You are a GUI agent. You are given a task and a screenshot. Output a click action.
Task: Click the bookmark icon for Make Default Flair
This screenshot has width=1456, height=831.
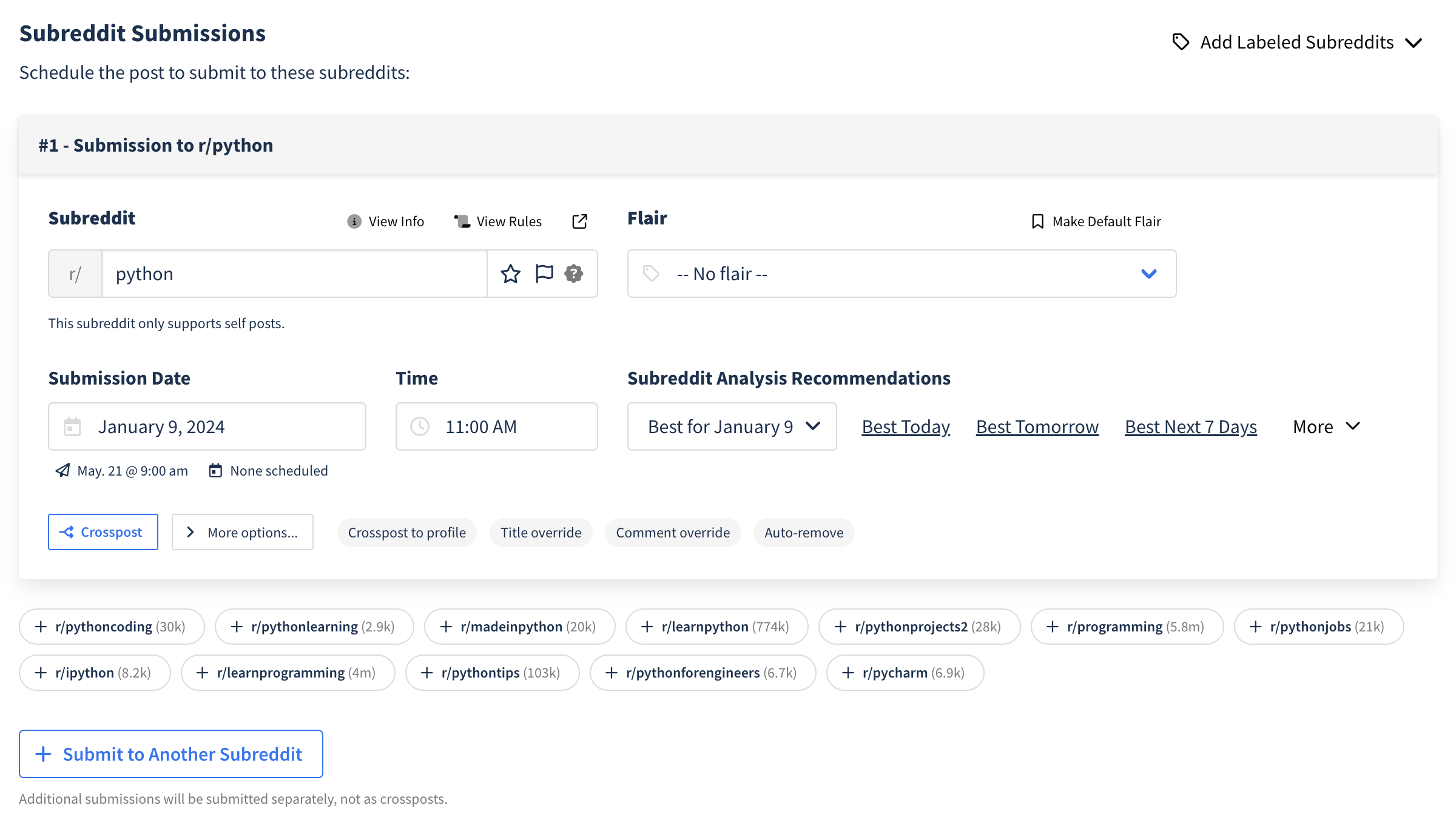pyautogui.click(x=1037, y=221)
